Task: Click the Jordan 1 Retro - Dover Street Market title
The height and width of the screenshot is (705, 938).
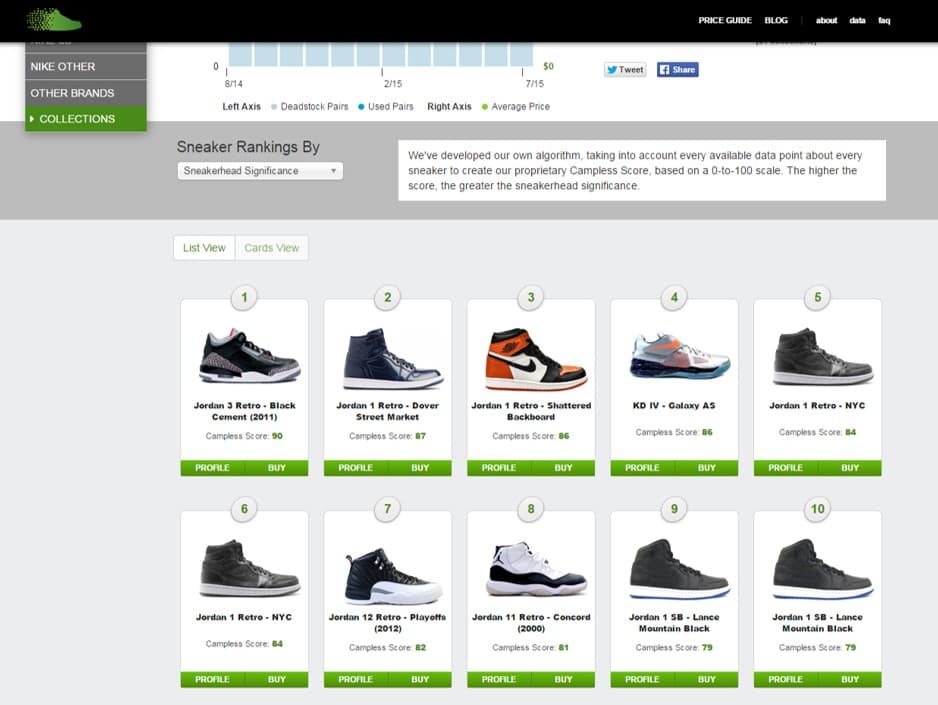Action: click(x=388, y=411)
